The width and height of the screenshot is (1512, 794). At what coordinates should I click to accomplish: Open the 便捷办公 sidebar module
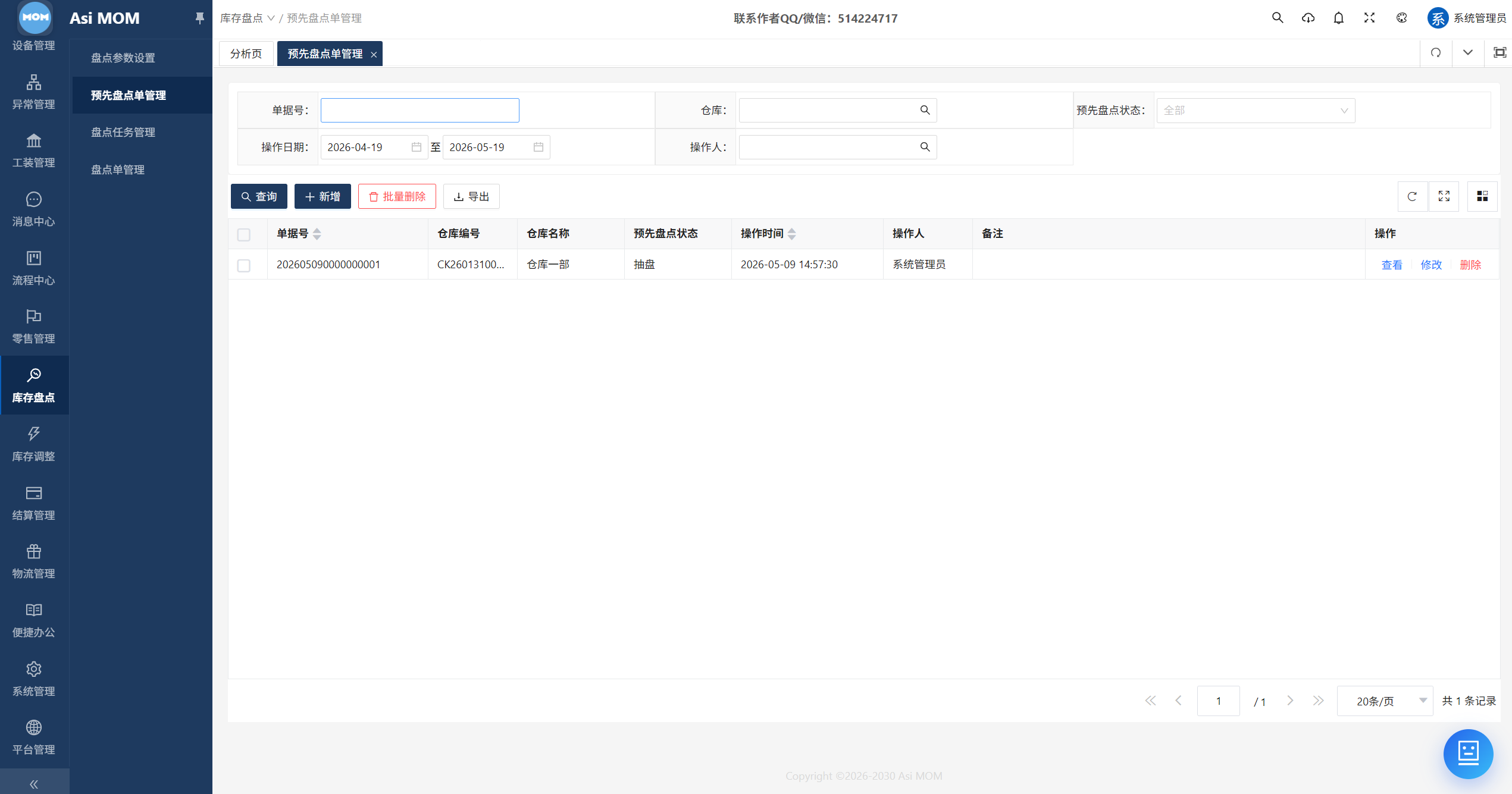tap(34, 620)
